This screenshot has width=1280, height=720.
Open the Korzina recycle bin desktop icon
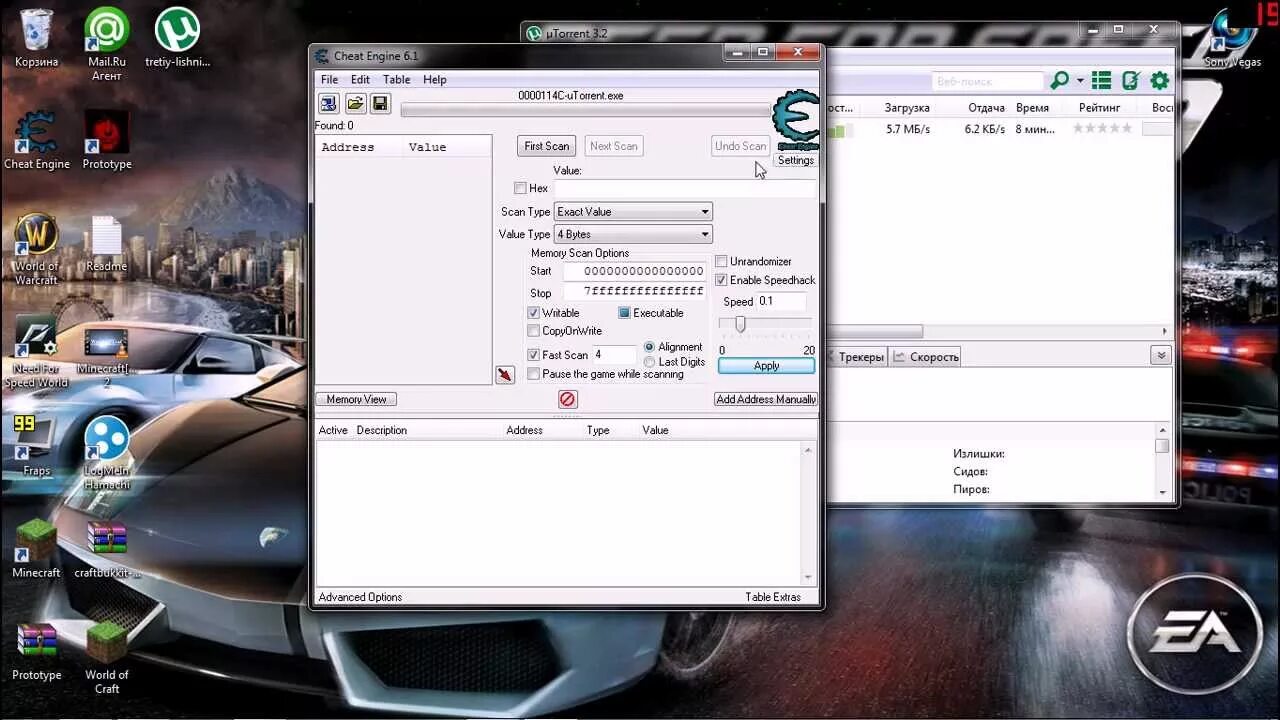[x=36, y=40]
